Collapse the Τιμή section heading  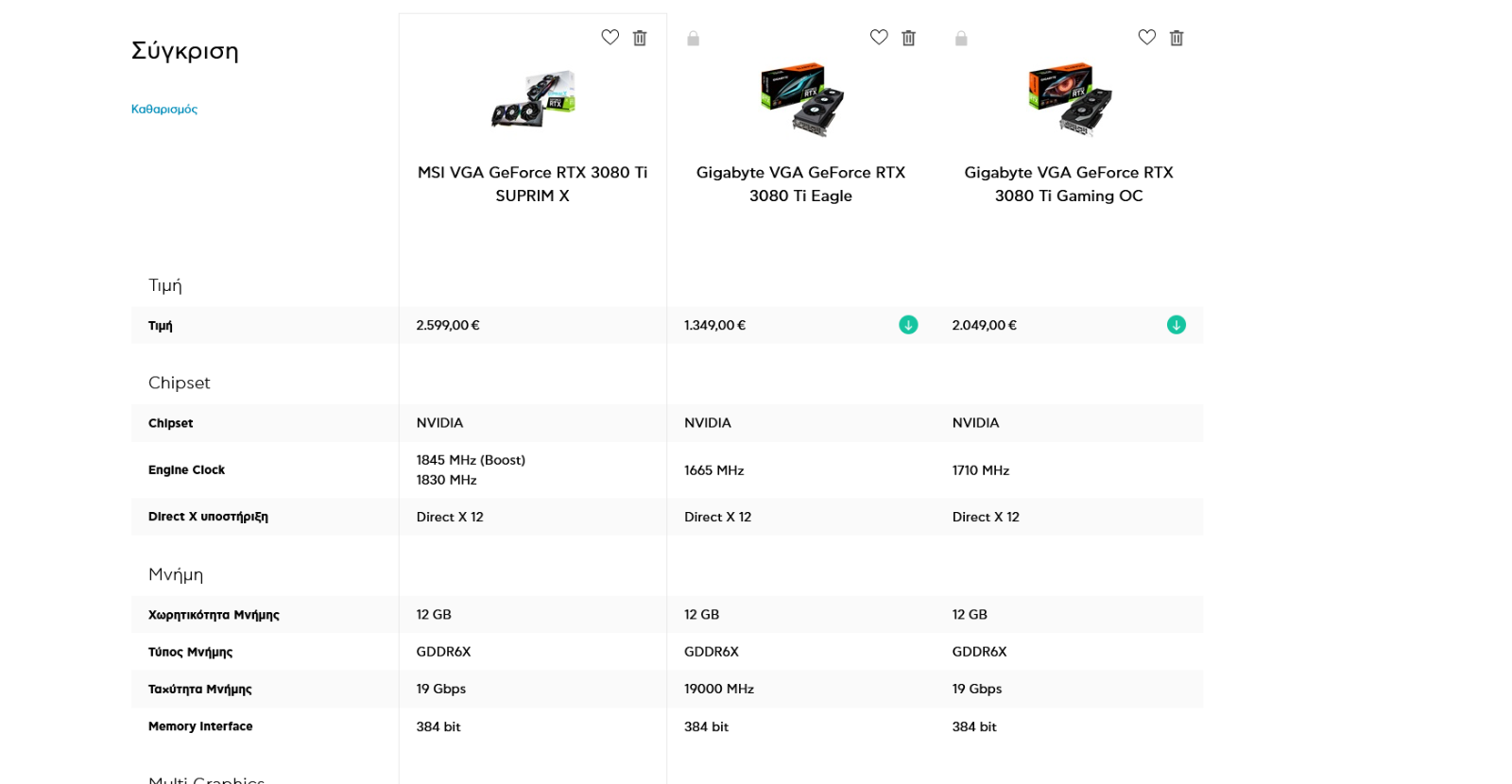coord(165,285)
